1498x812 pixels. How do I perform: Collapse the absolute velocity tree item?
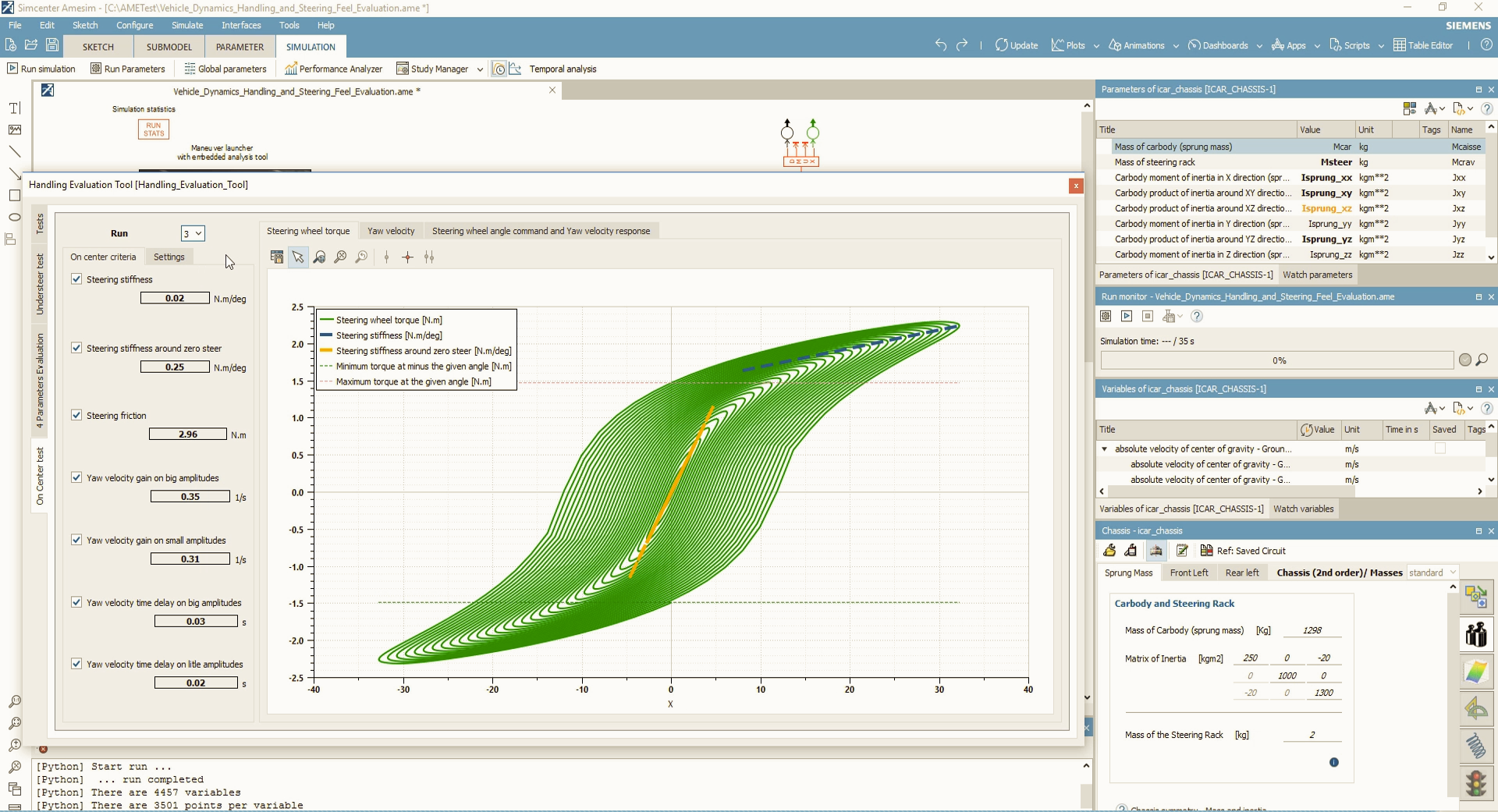click(1105, 449)
